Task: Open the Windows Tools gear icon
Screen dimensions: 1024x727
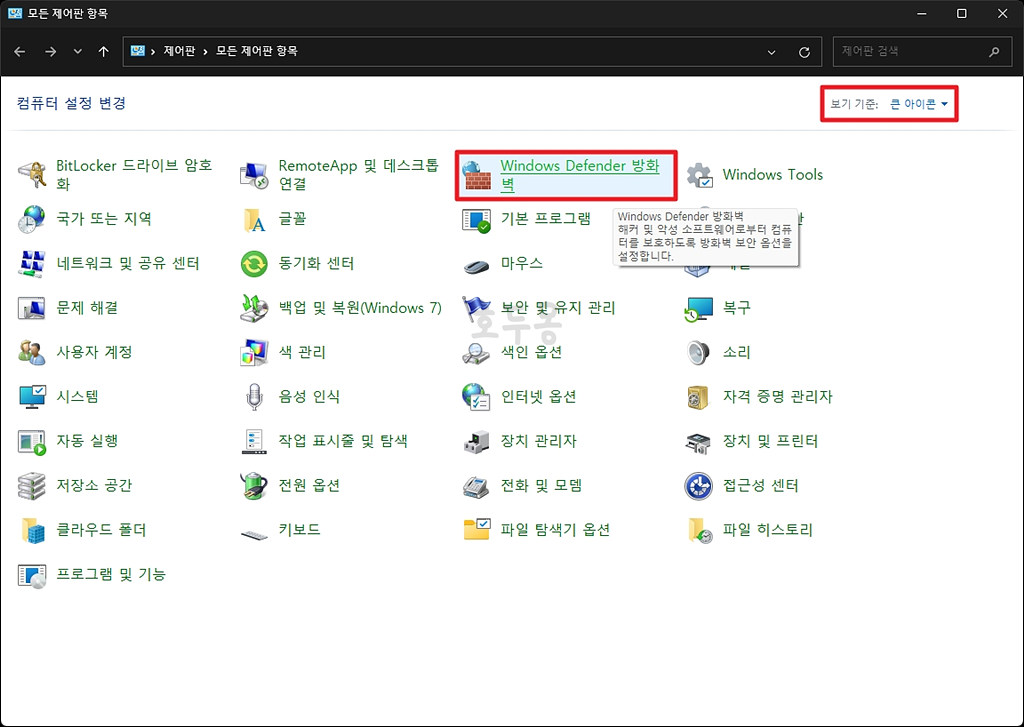Action: point(699,174)
